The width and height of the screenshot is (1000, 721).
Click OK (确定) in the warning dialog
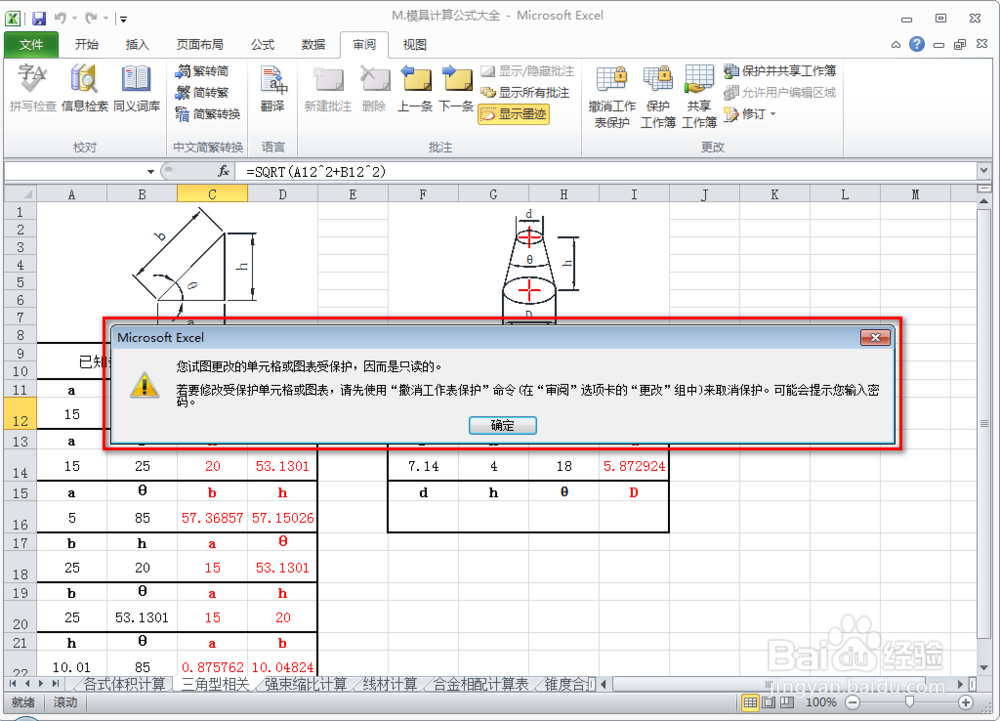(x=503, y=425)
